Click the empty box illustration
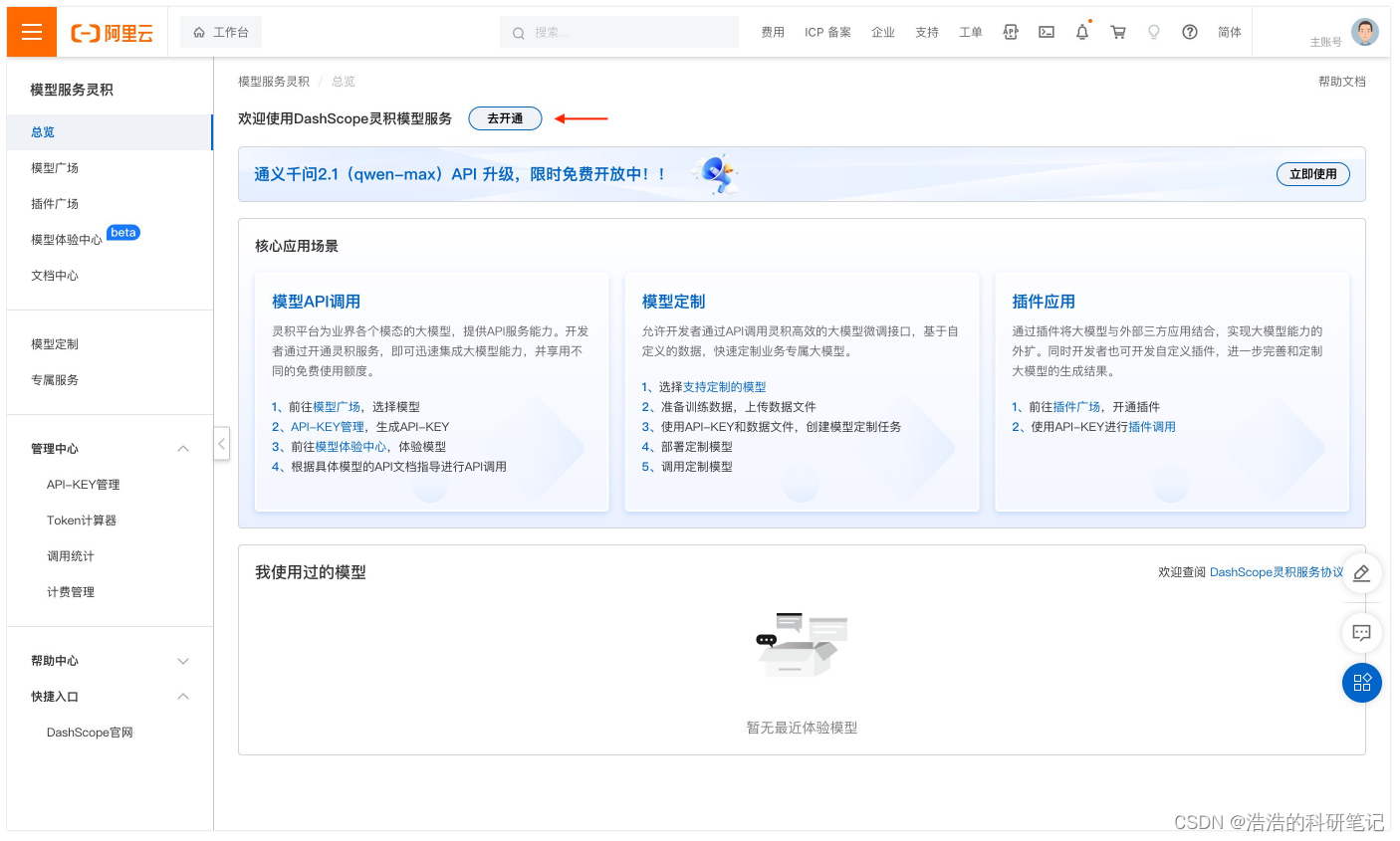Image resolution: width=1400 pixels, height=841 pixels. [803, 645]
